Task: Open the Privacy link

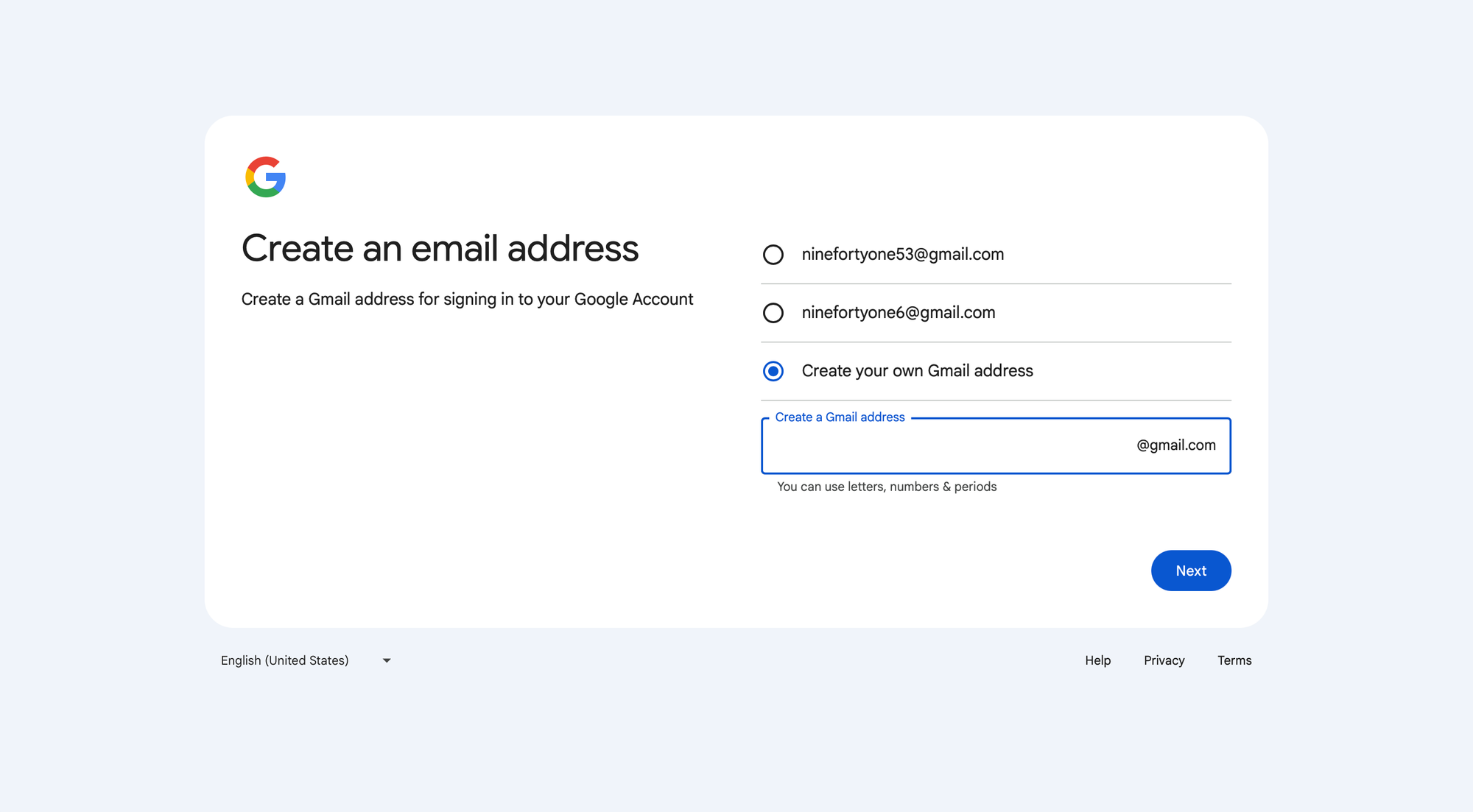Action: (1164, 660)
